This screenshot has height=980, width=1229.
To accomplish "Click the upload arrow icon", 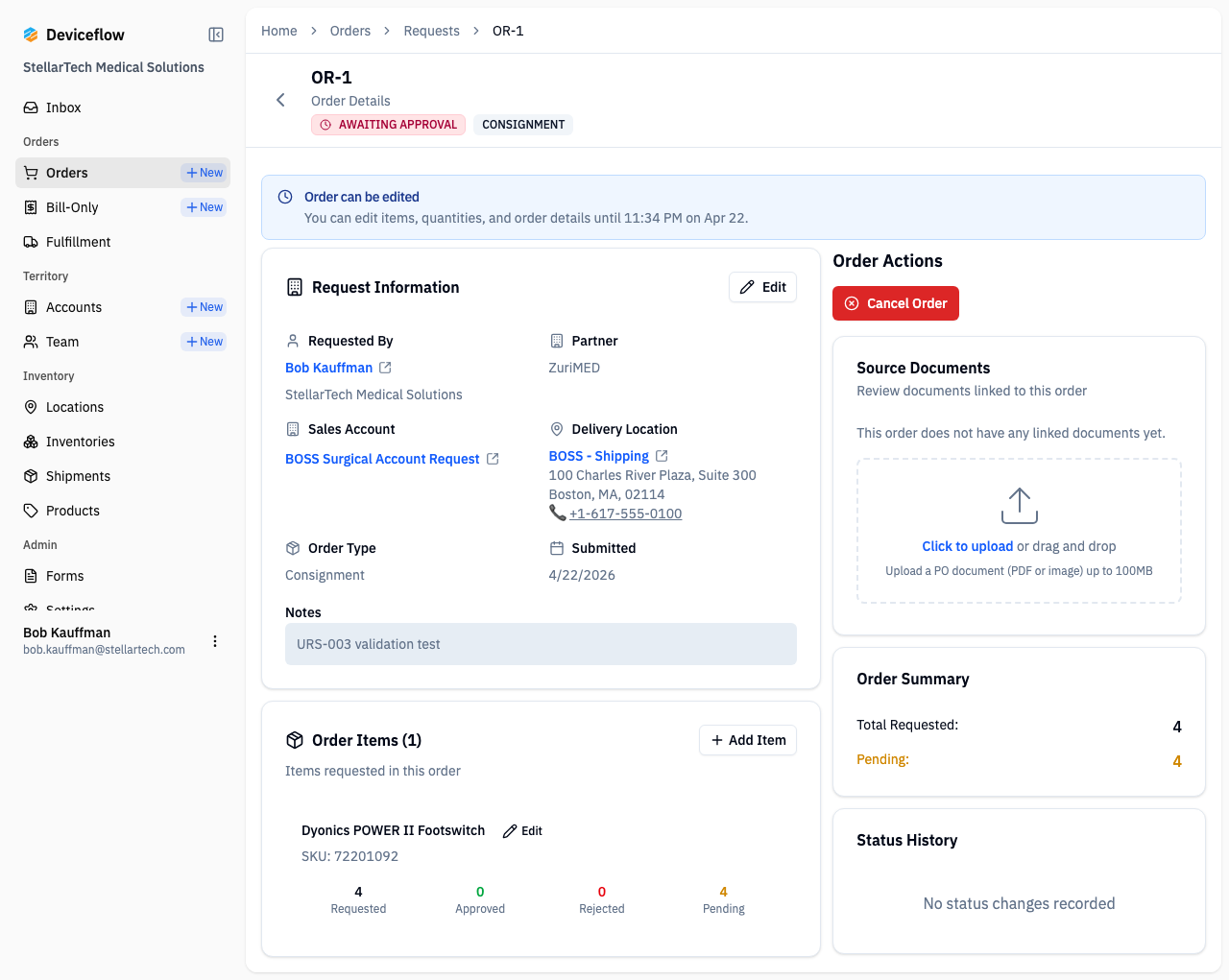I will tap(1019, 506).
